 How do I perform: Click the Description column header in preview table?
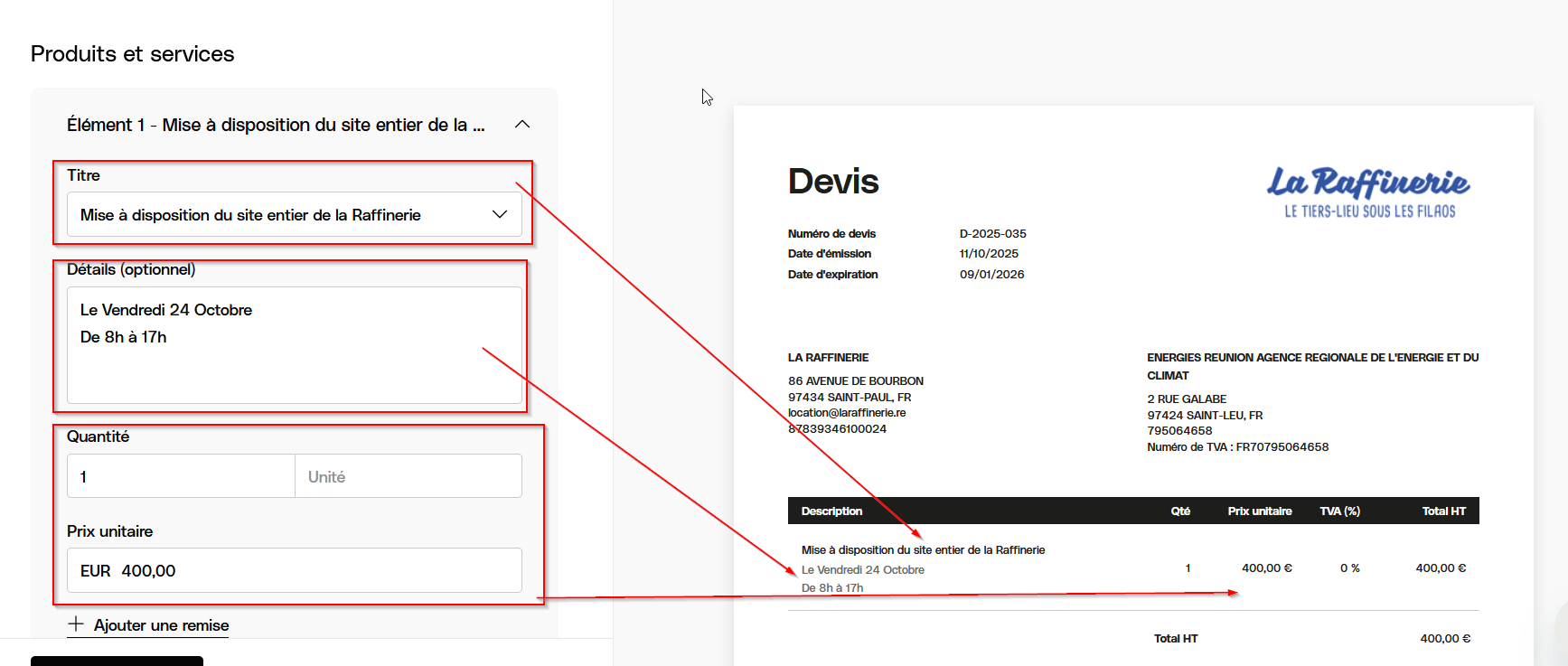831,511
